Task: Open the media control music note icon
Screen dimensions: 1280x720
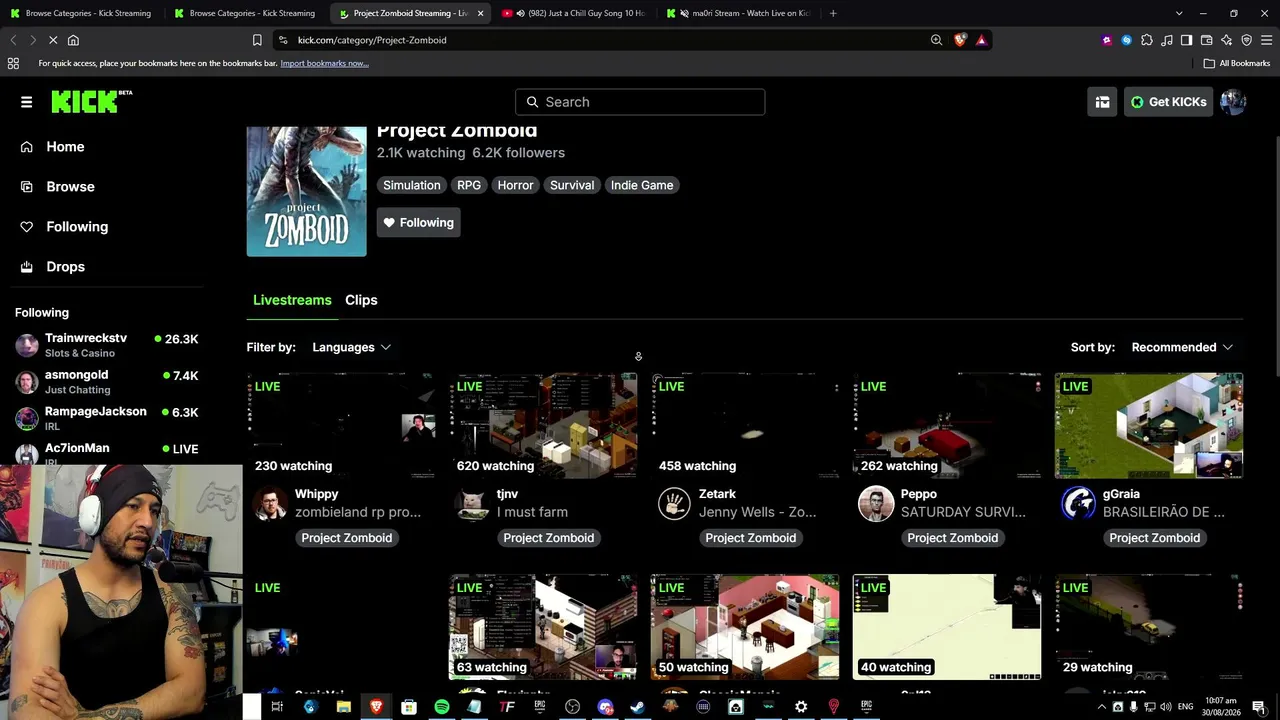Action: [1167, 40]
